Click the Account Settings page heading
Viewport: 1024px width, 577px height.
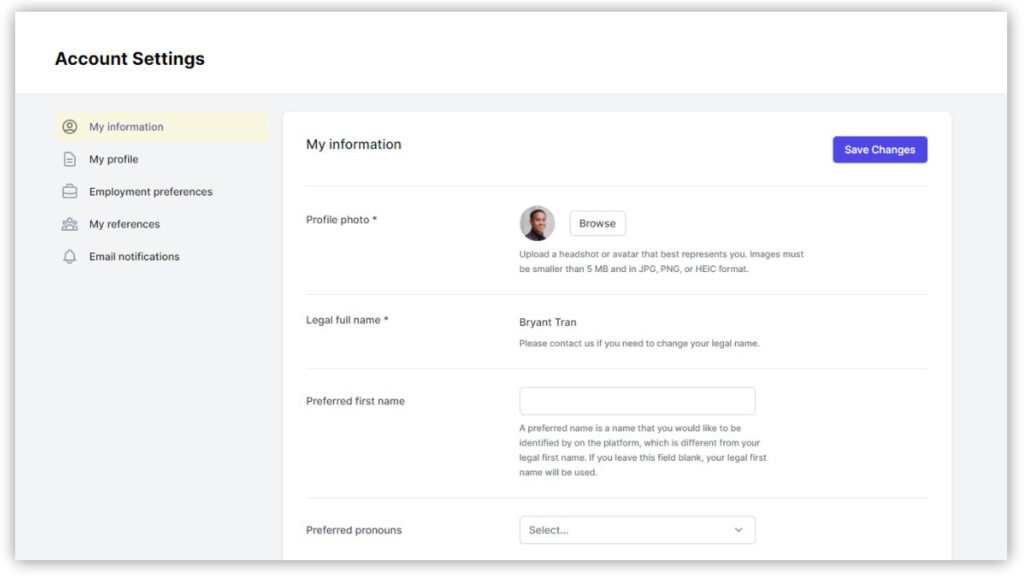tap(130, 59)
